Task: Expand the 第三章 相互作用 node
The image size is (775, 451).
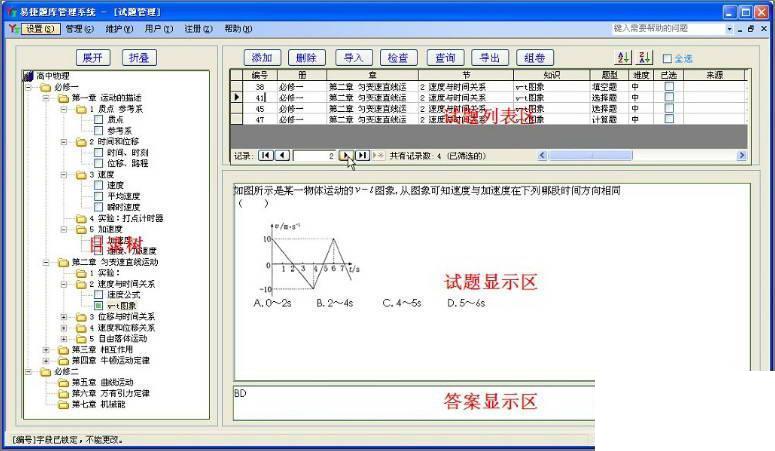Action: pyautogui.click(x=46, y=350)
